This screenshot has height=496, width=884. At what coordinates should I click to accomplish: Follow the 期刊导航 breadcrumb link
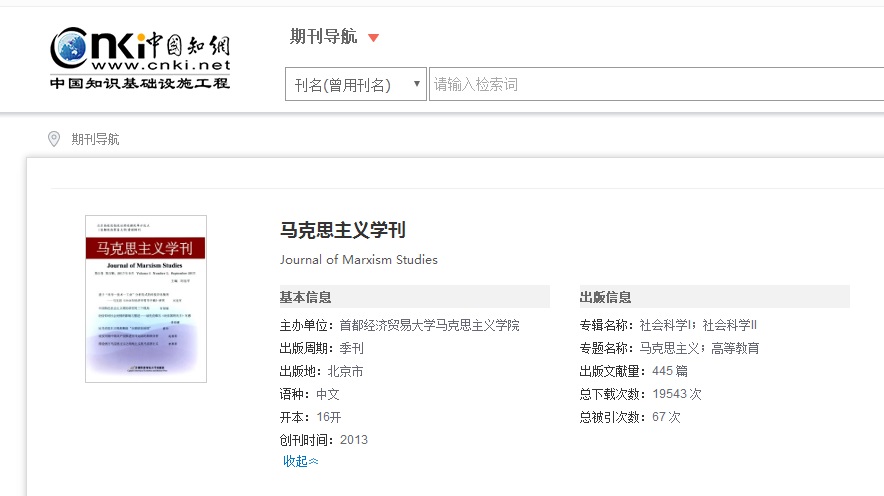95,139
